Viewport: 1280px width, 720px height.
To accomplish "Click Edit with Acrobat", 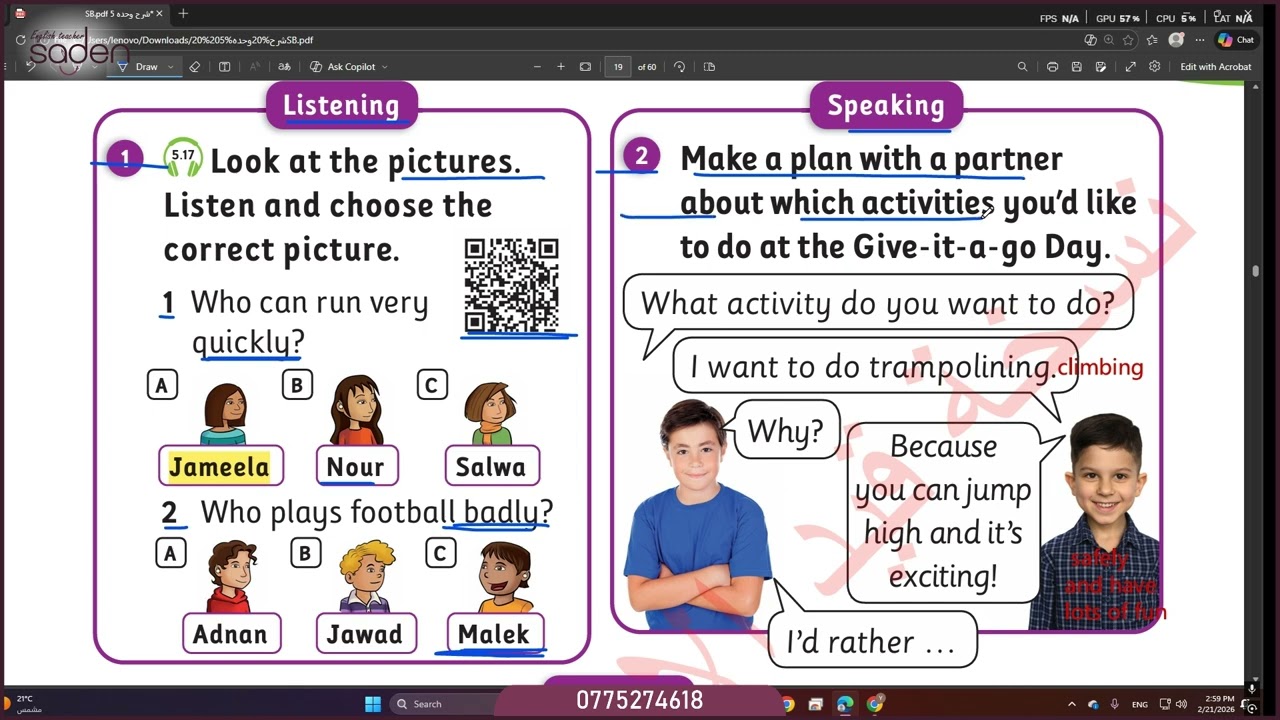I will click(x=1215, y=67).
